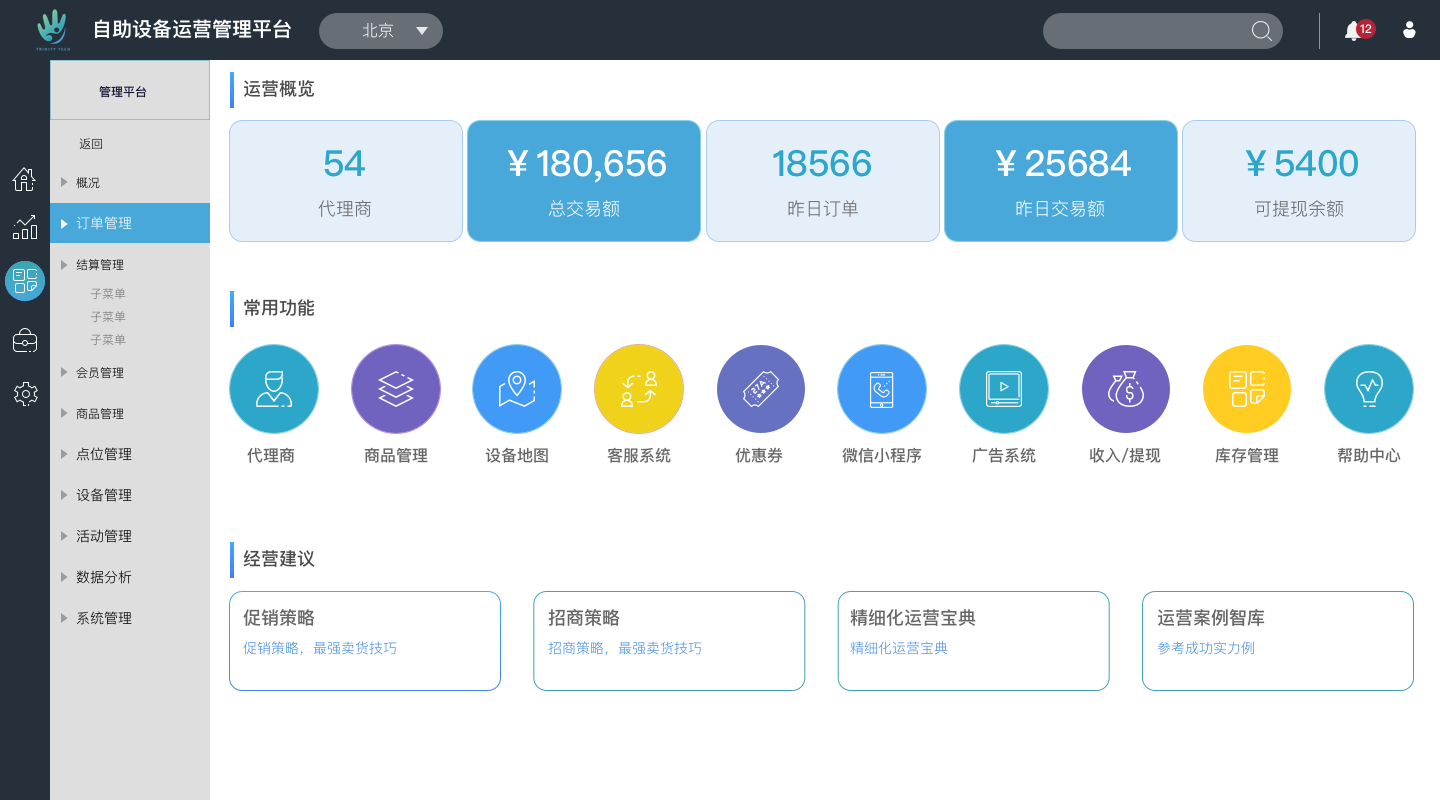
Task: Open the 代理商 agent icon
Action: pyautogui.click(x=273, y=389)
